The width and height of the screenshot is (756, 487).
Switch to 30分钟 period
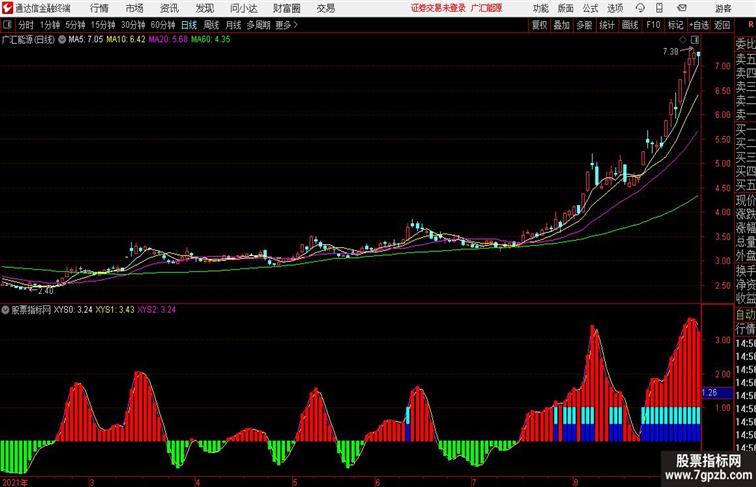(133, 25)
